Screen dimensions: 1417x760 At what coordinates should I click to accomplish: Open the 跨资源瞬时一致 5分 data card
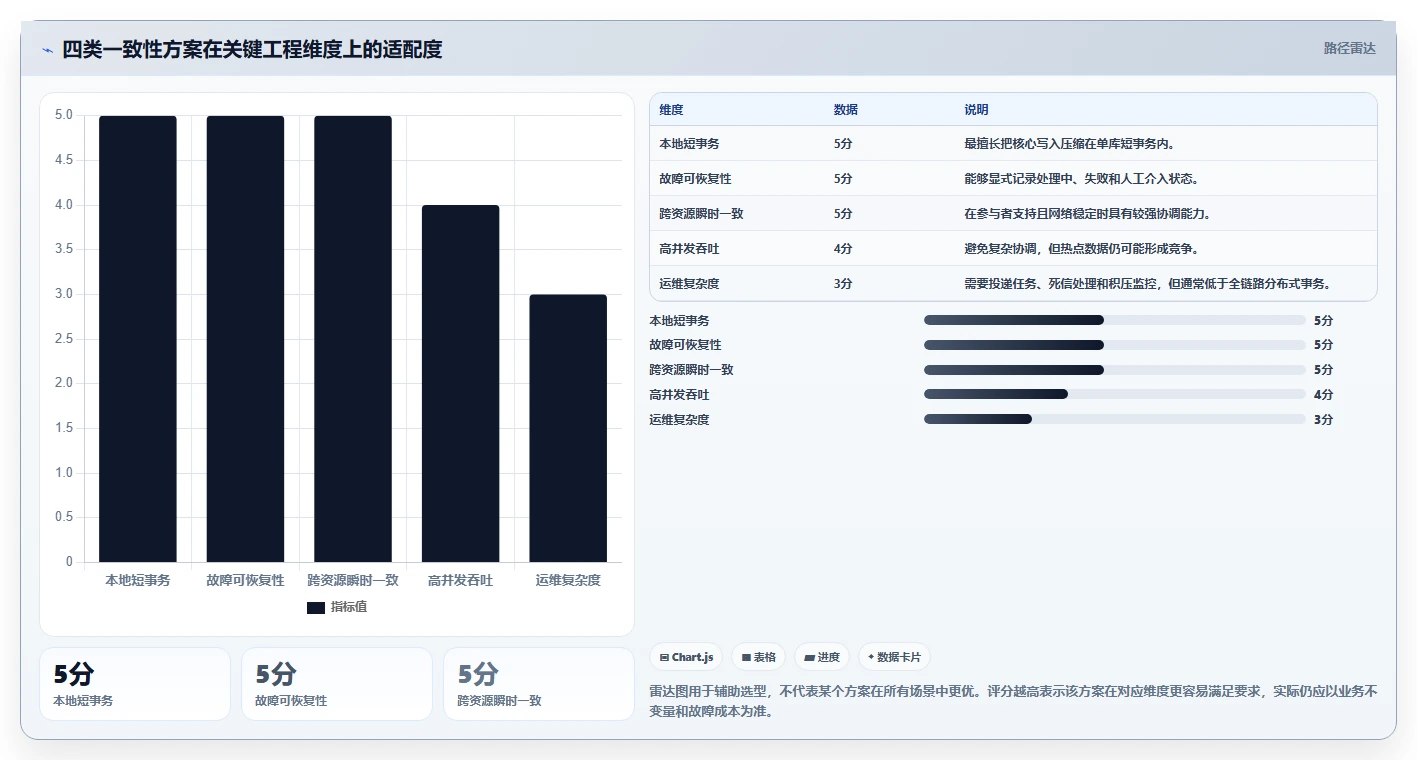coord(539,684)
